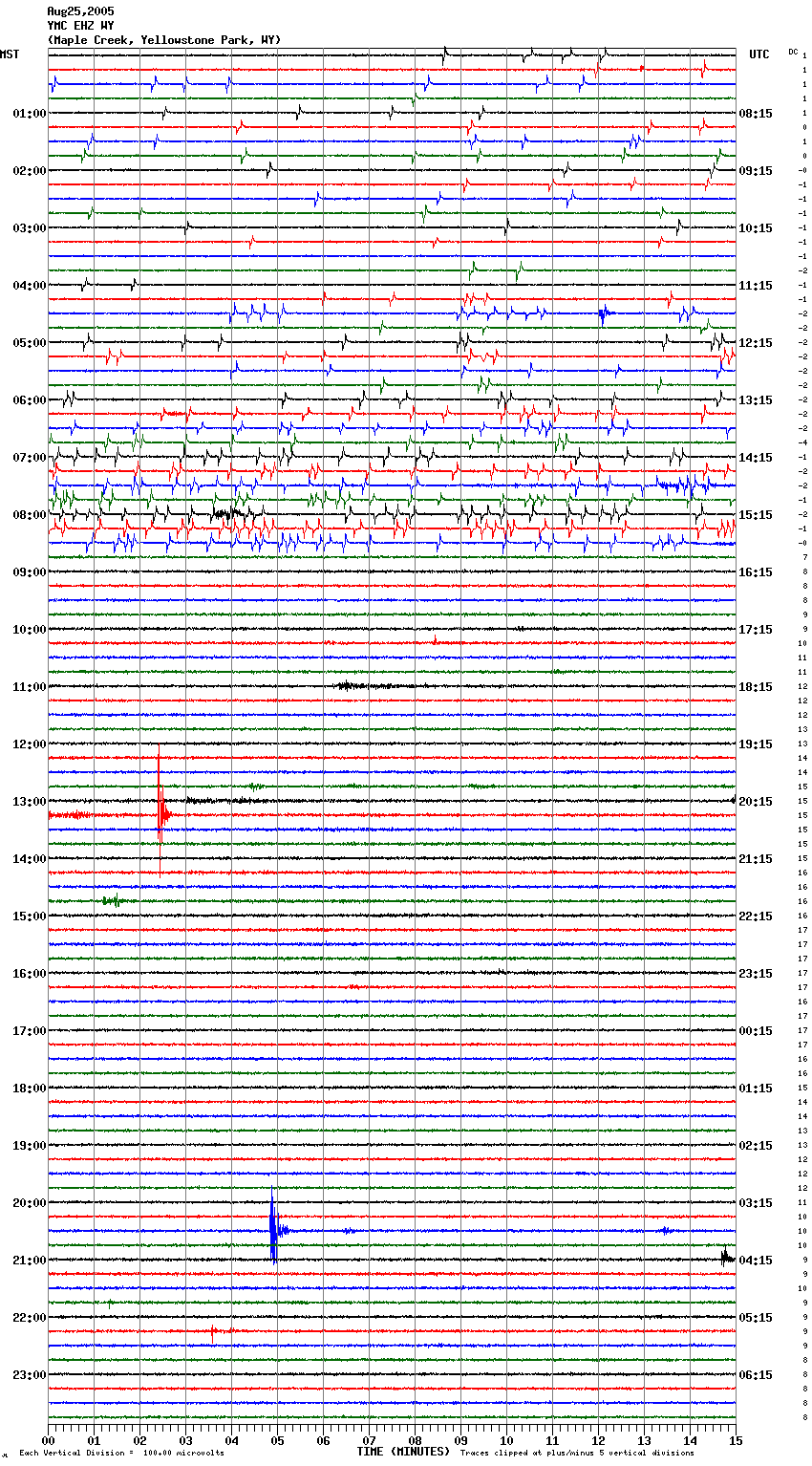Click the '08:15' UTC time label
This screenshot has height=1466, width=812.
click(x=756, y=114)
